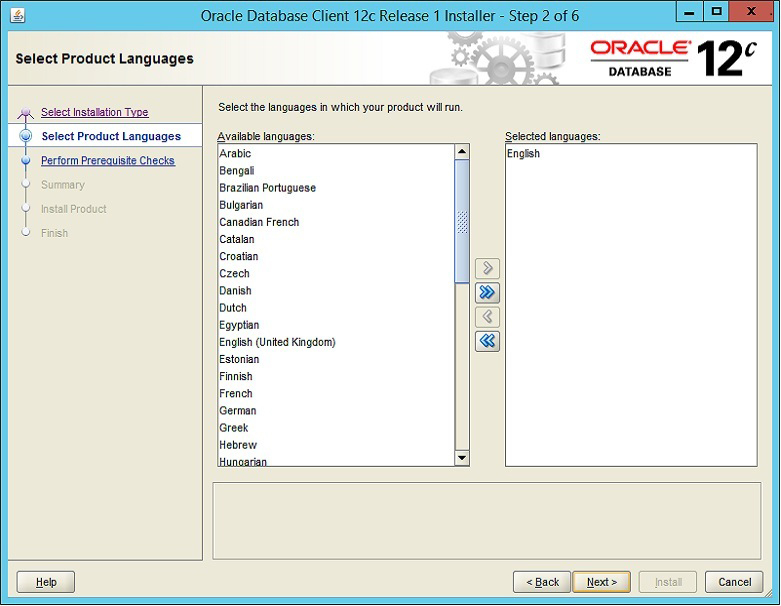
Task: Click the Oracle 12c Database logo
Action: pos(672,58)
